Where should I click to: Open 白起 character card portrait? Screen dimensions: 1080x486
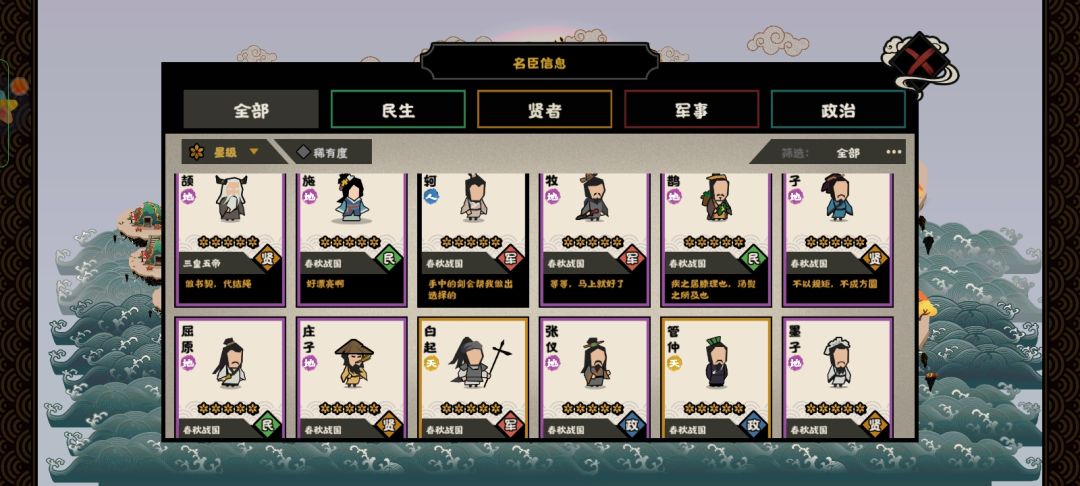pyautogui.click(x=478, y=363)
